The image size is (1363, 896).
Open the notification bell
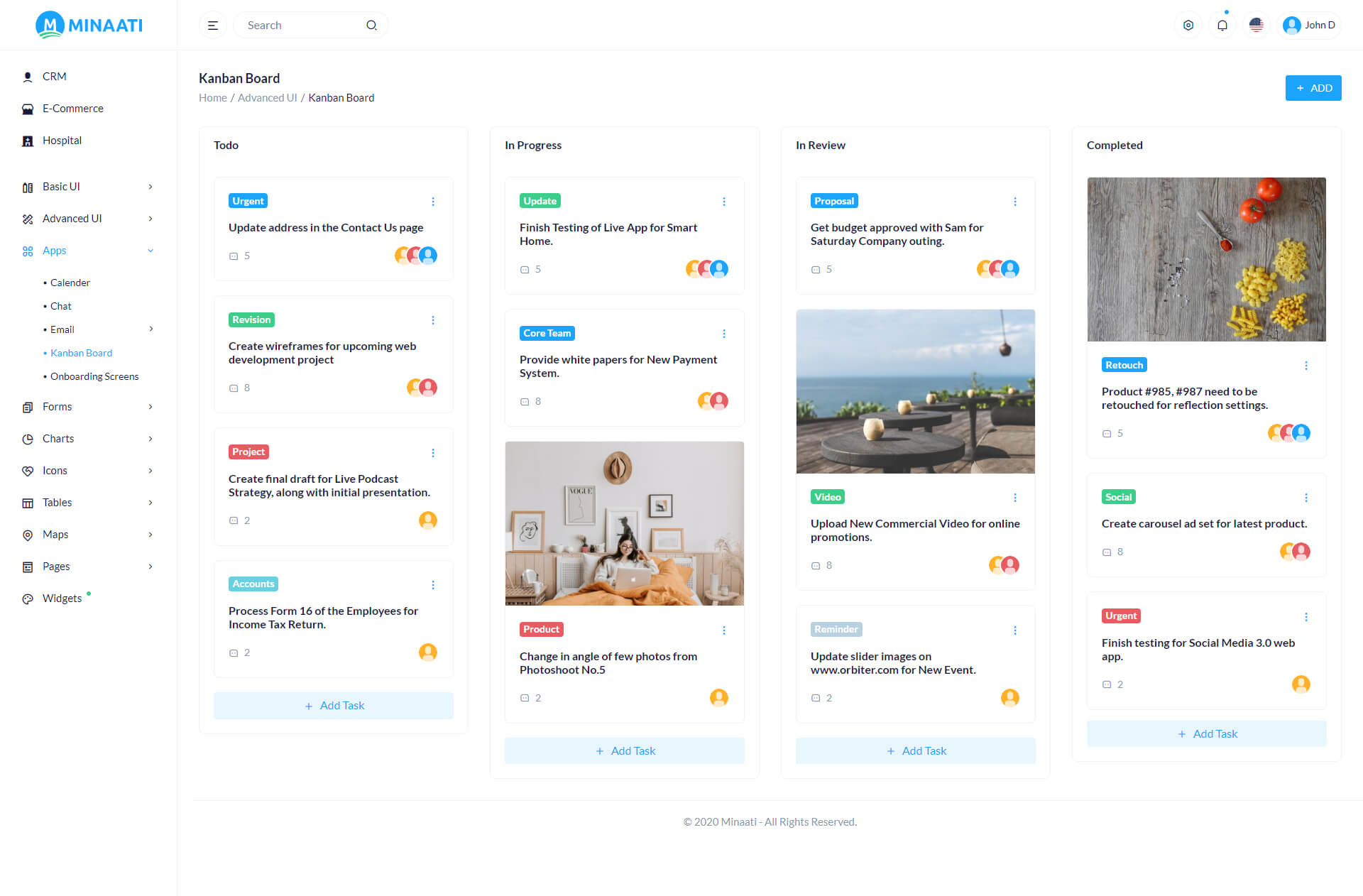pos(1222,25)
